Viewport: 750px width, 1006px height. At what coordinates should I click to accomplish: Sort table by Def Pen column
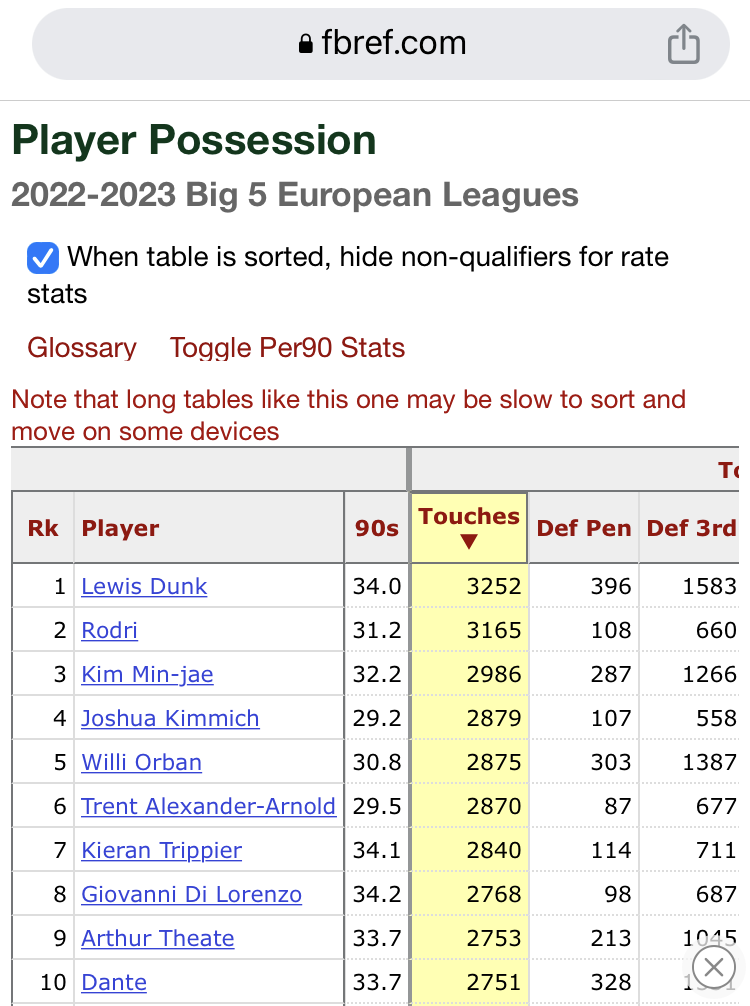583,528
